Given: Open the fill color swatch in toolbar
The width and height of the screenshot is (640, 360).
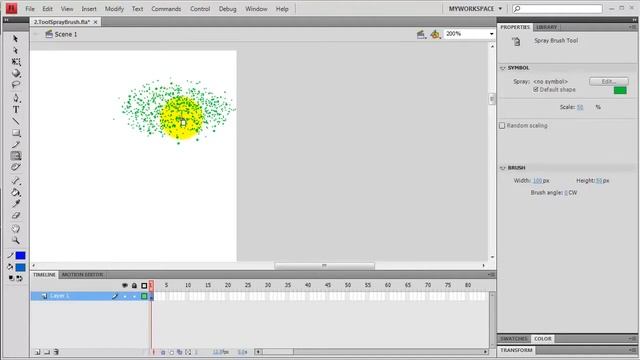Looking at the screenshot, I should pyautogui.click(x=20, y=268).
